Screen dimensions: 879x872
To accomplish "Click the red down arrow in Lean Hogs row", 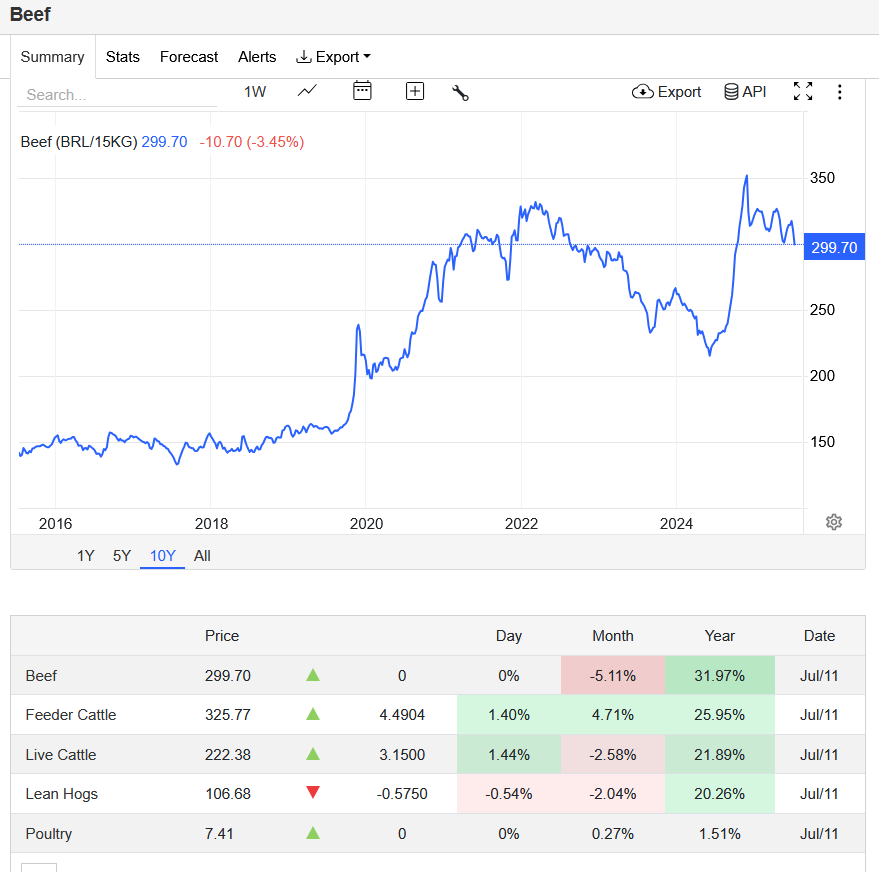I will pyautogui.click(x=313, y=792).
